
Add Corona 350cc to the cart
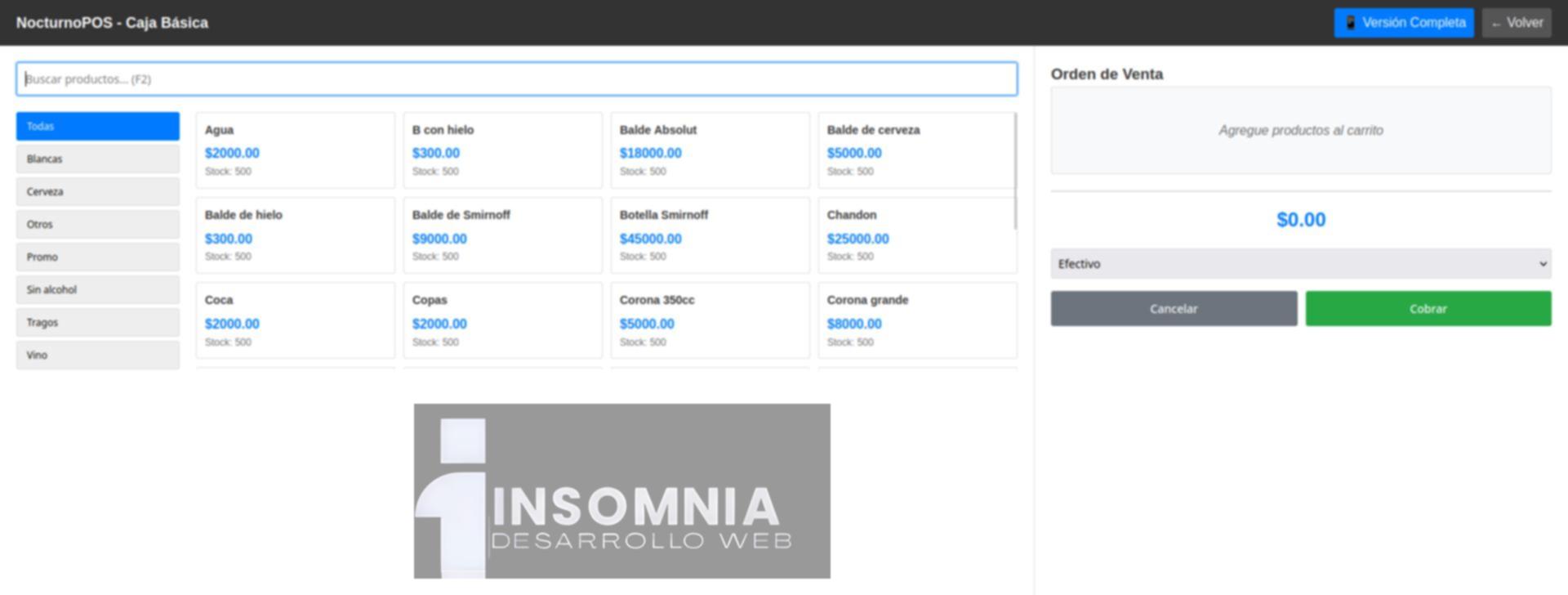tap(710, 320)
